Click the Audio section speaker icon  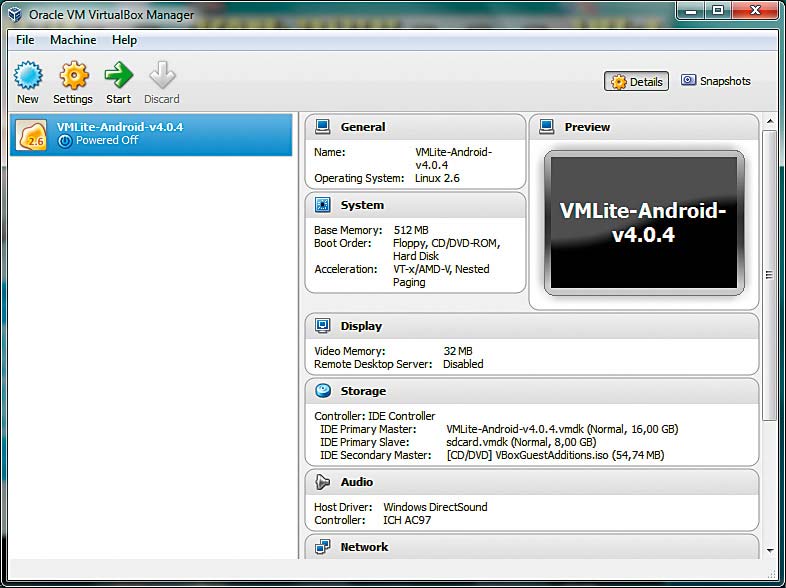[322, 482]
